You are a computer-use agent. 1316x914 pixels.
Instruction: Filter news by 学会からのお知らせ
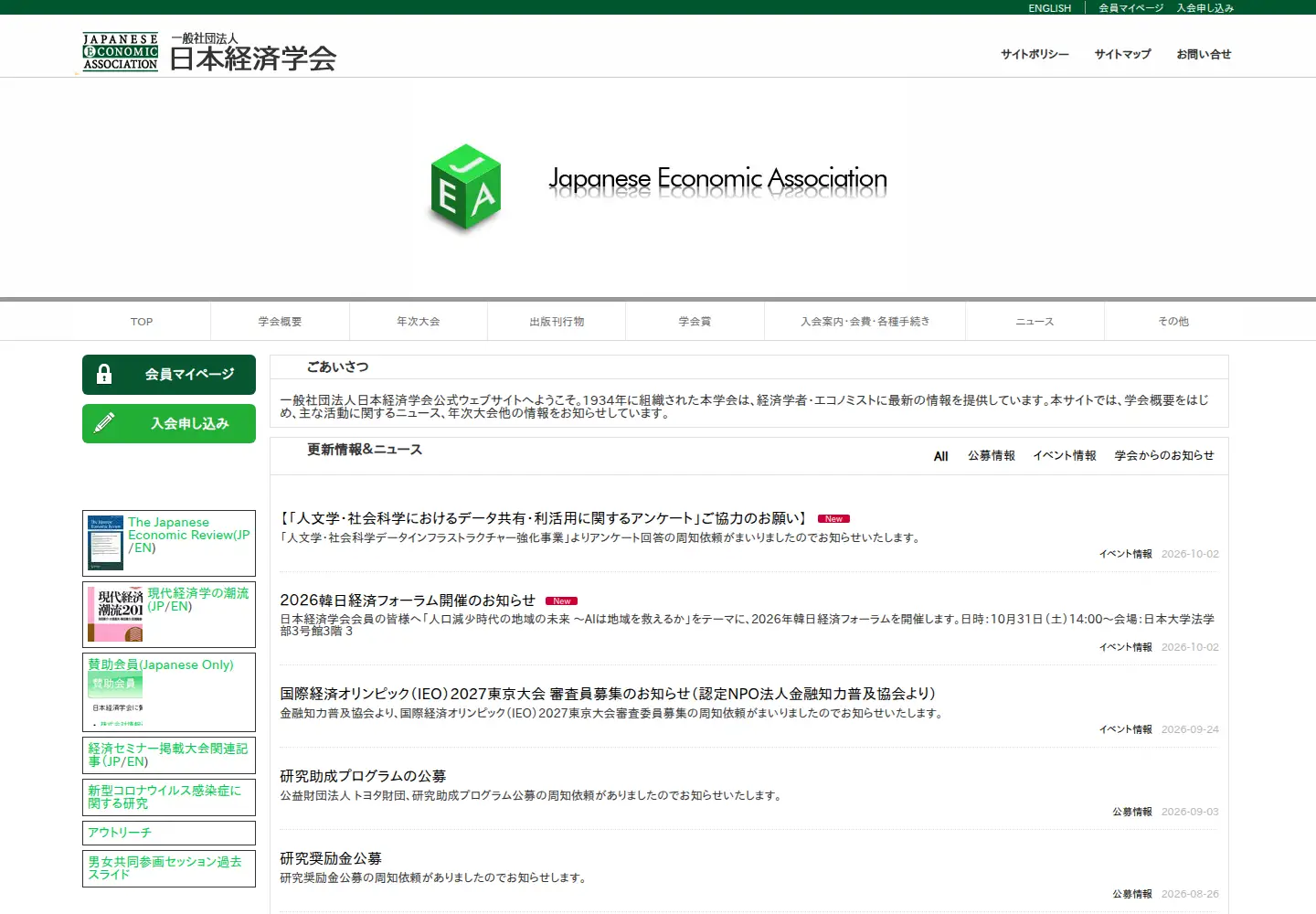[1164, 456]
